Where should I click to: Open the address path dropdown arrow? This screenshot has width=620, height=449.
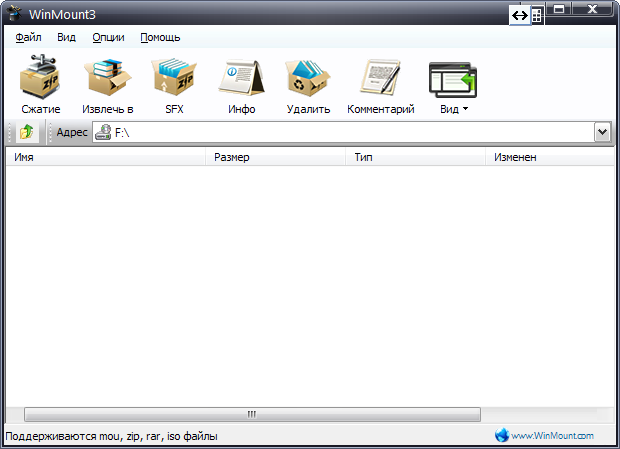[x=602, y=132]
